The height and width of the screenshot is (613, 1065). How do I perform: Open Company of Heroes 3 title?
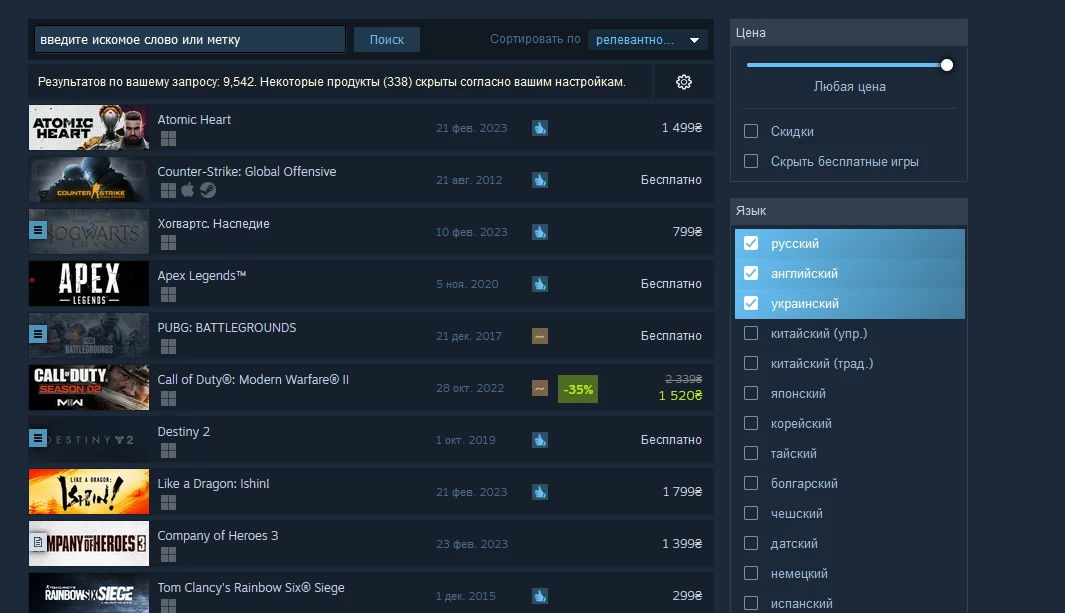pyautogui.click(x=217, y=536)
